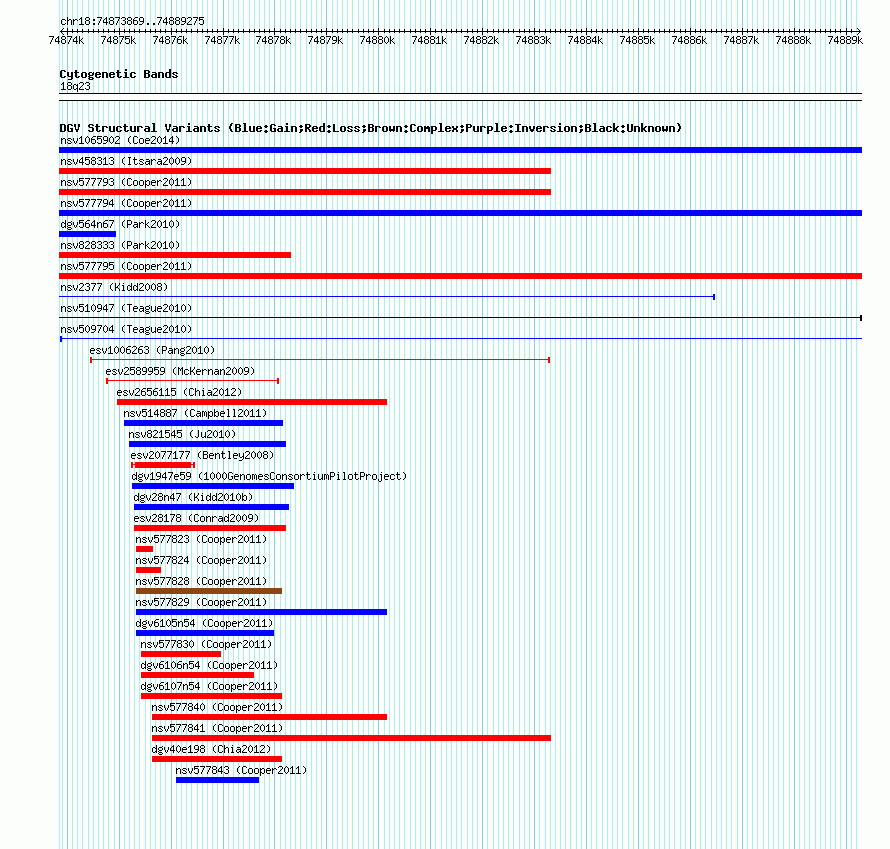Viewport: 890px width, 849px height.
Task: Click nsv577824 (Cooper2011) label
Action: [201, 560]
